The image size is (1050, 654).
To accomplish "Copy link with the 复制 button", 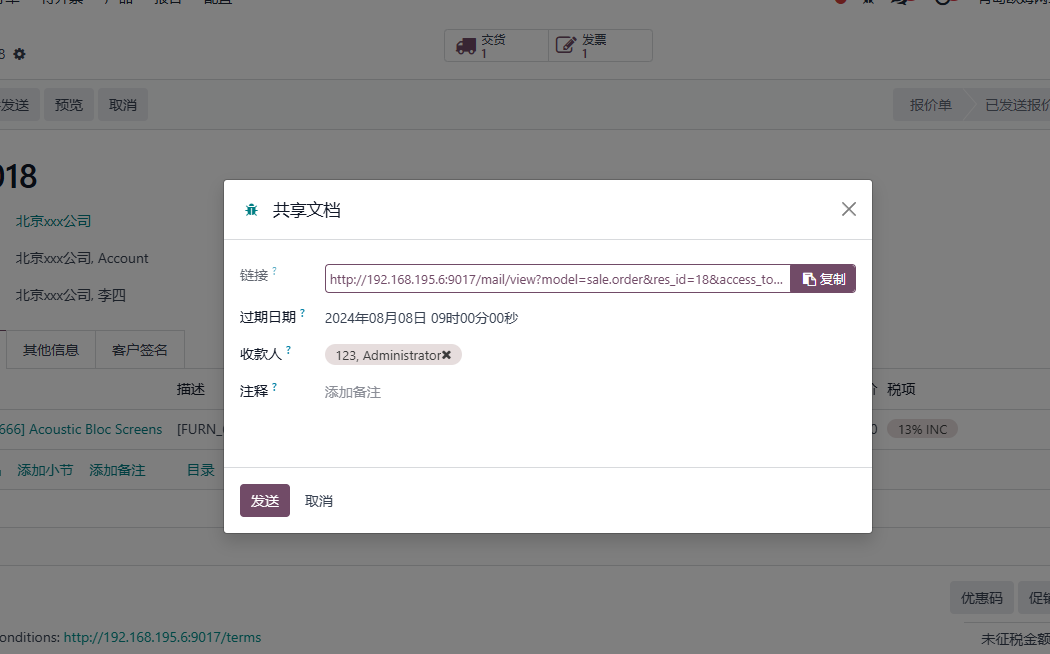I will point(823,278).
